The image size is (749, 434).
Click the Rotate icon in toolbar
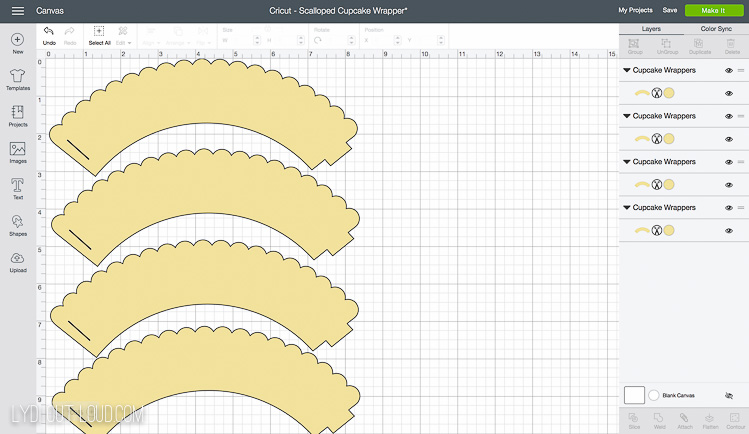pos(318,41)
